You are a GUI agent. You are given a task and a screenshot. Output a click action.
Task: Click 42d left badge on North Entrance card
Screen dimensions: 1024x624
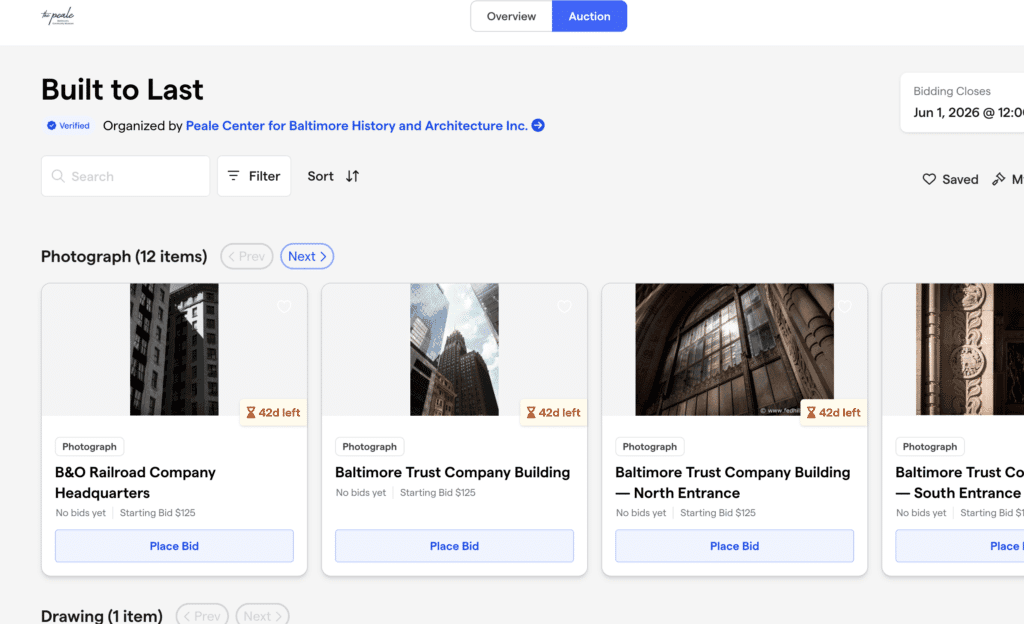pos(833,413)
